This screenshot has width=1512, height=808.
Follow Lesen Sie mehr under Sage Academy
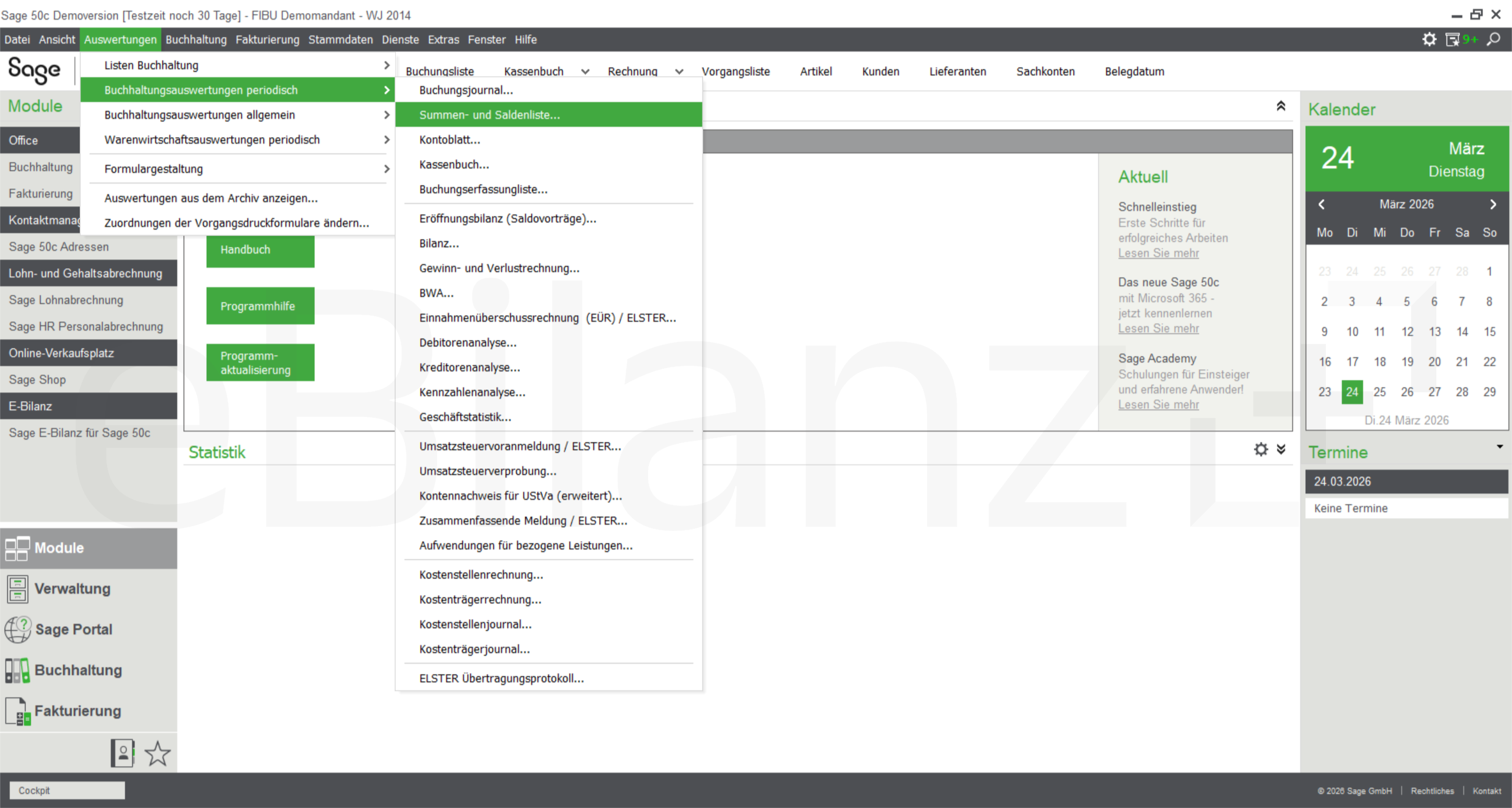click(x=1158, y=405)
